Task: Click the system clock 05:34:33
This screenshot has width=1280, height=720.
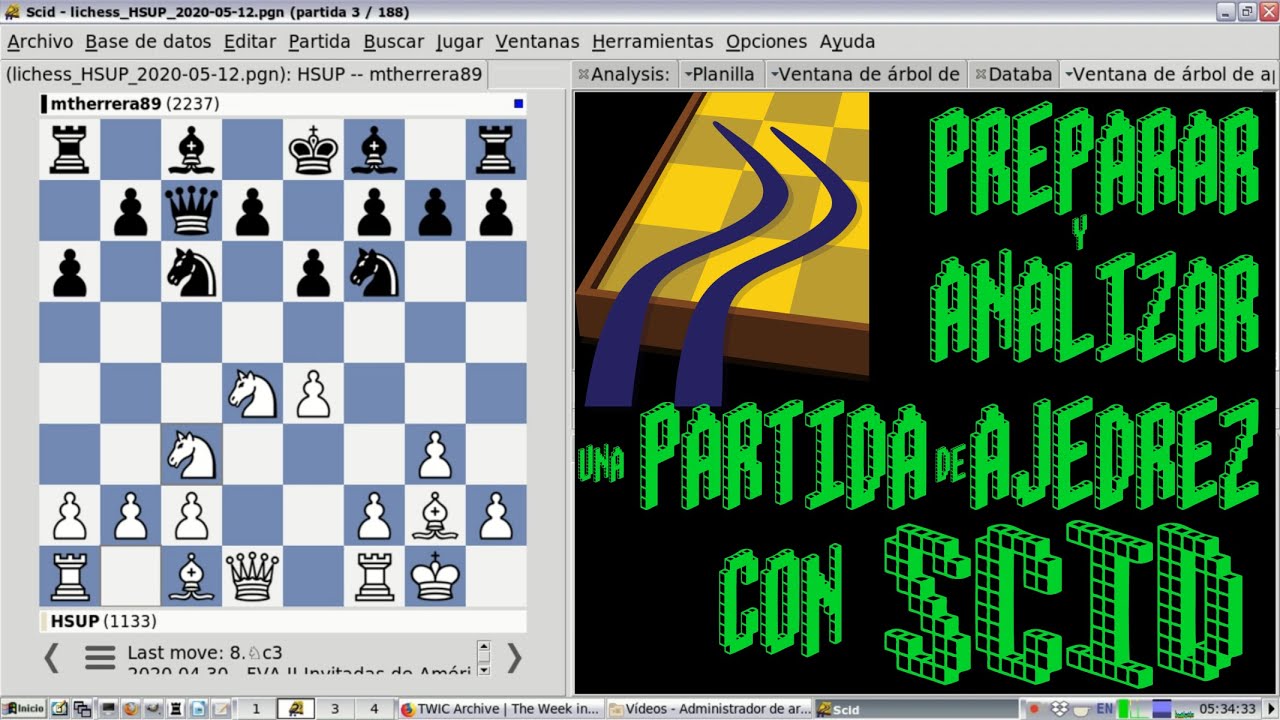Action: pyautogui.click(x=1227, y=709)
